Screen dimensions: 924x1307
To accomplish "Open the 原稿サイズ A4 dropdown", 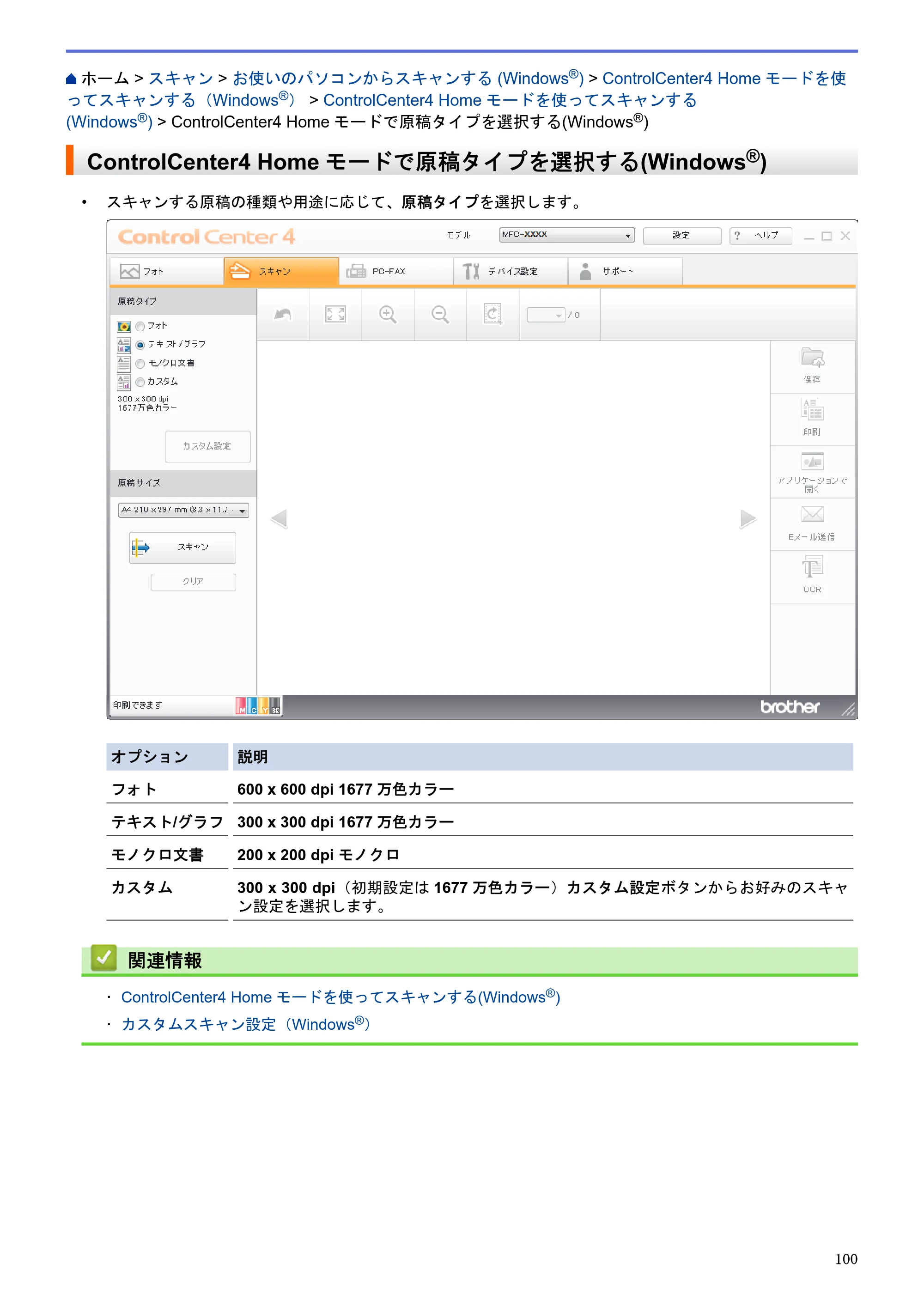I will pyautogui.click(x=183, y=510).
